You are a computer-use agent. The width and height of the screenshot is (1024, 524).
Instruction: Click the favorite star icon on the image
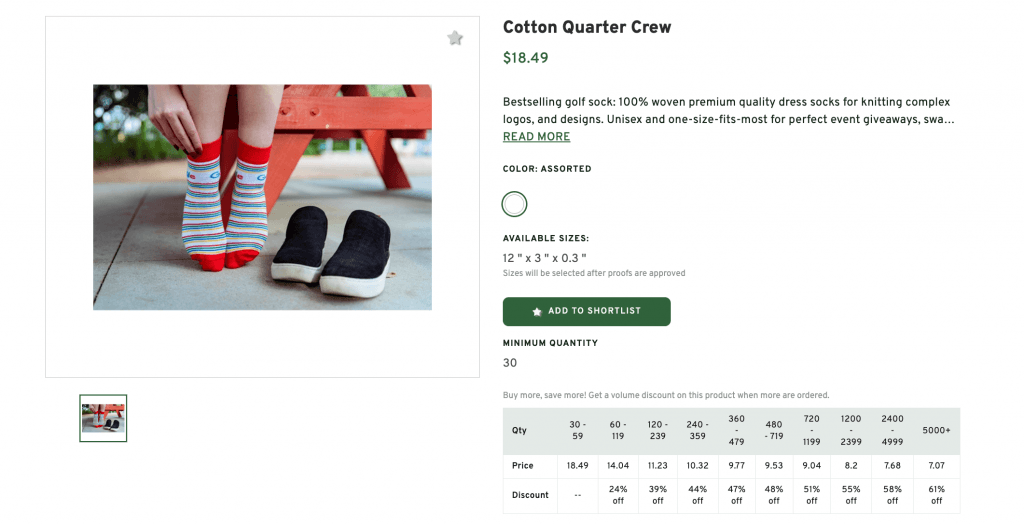pyautogui.click(x=455, y=38)
